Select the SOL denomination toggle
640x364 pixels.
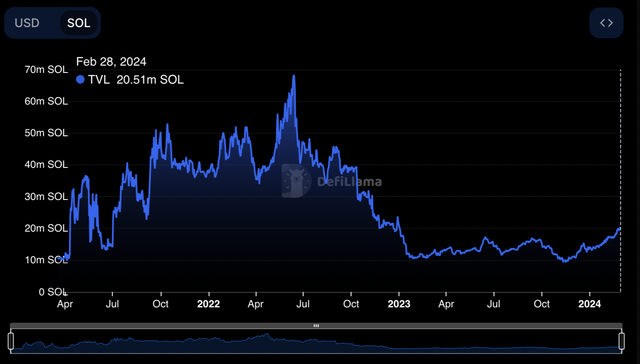78,23
